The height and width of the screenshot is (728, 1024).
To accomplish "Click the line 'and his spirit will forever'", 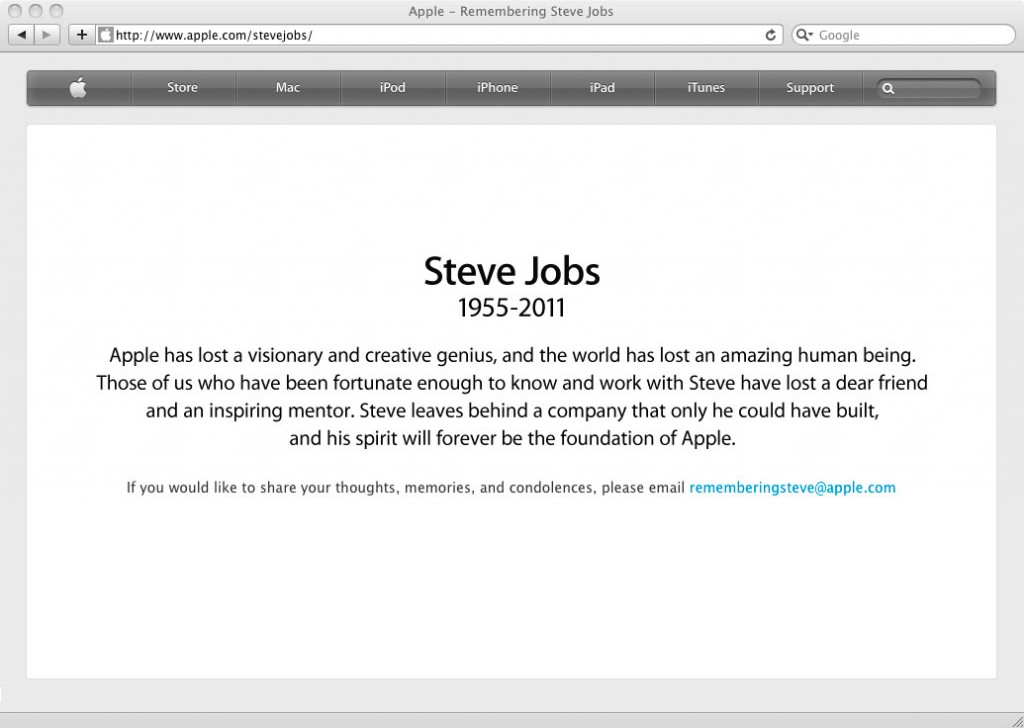I will [x=513, y=437].
